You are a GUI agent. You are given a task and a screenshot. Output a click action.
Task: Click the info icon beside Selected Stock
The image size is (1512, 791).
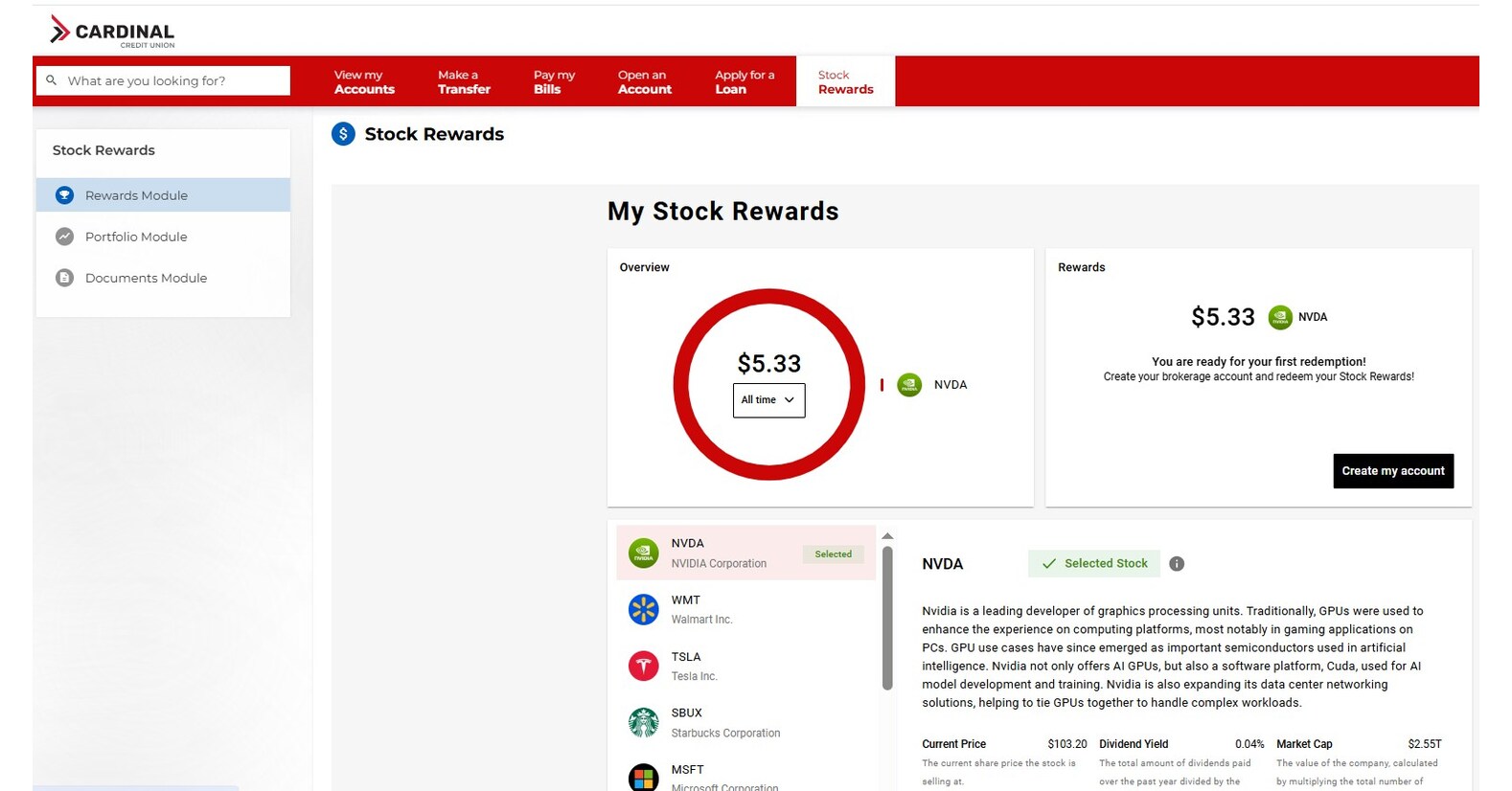(x=1177, y=564)
